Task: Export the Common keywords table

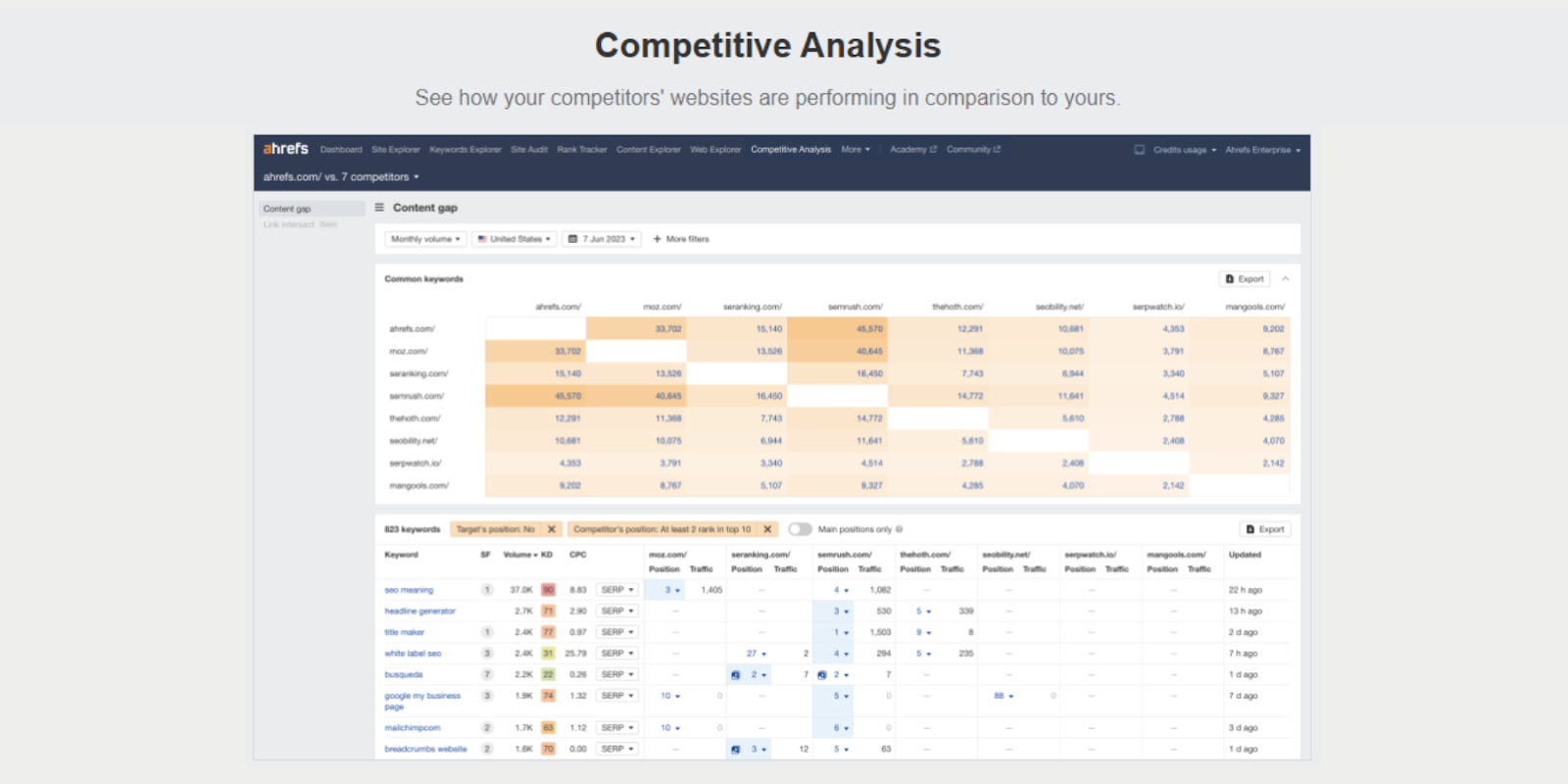Action: 1245,279
